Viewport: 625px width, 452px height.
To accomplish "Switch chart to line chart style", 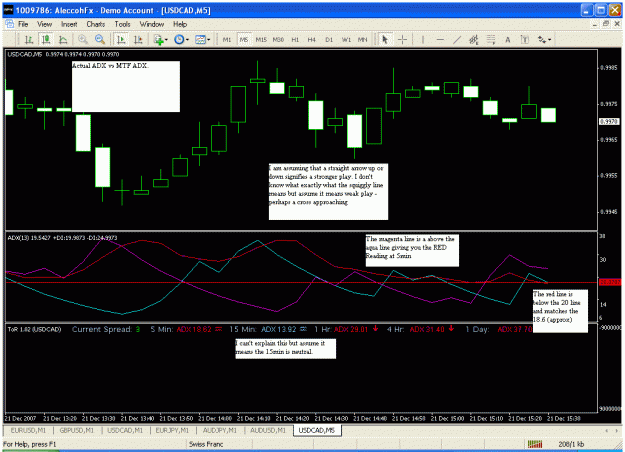I will (x=63, y=39).
